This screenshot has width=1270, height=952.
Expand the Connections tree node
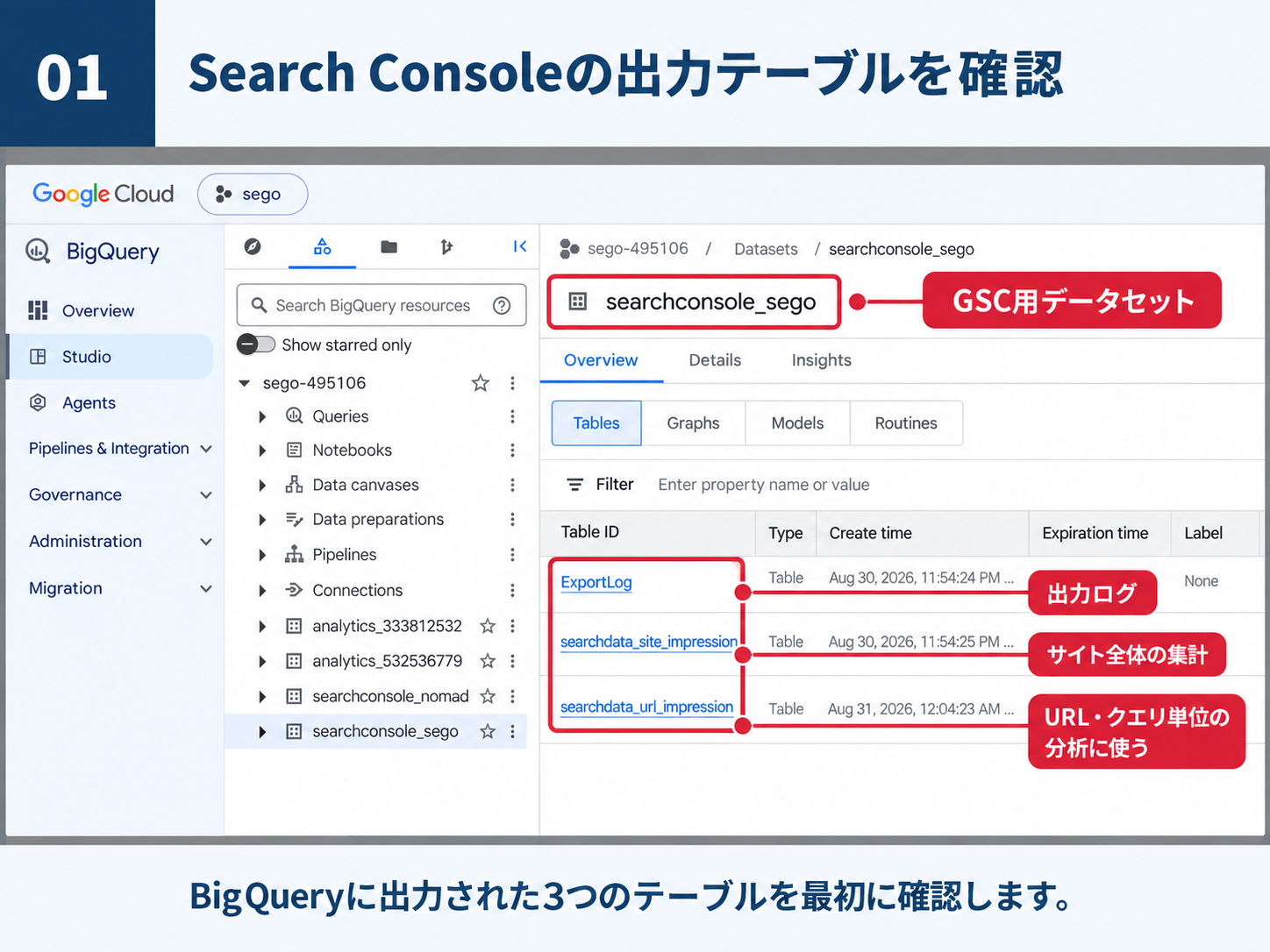point(261,591)
